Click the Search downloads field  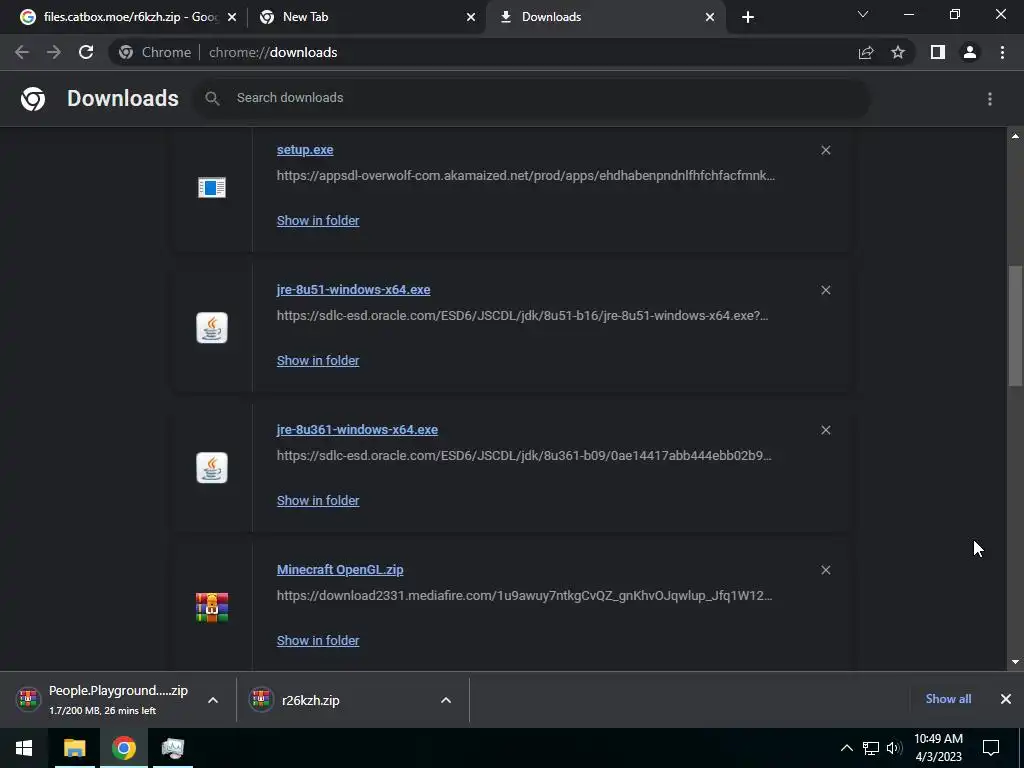click(x=532, y=98)
